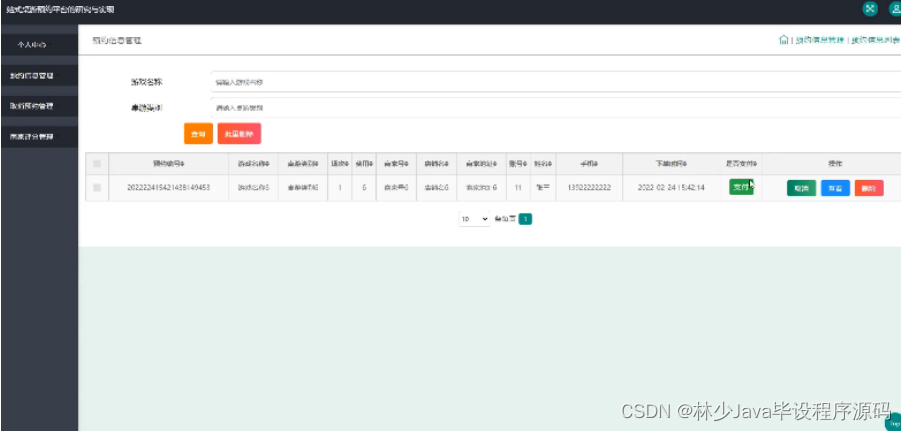Sort by the 下单时间 column header
The width and height of the screenshot is (906, 431).
(x=671, y=164)
